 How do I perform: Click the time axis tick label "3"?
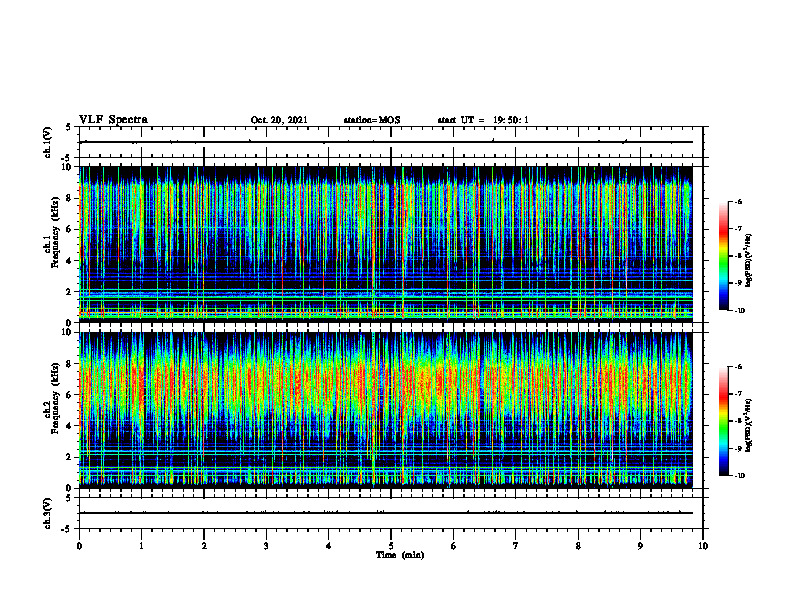[x=266, y=546]
